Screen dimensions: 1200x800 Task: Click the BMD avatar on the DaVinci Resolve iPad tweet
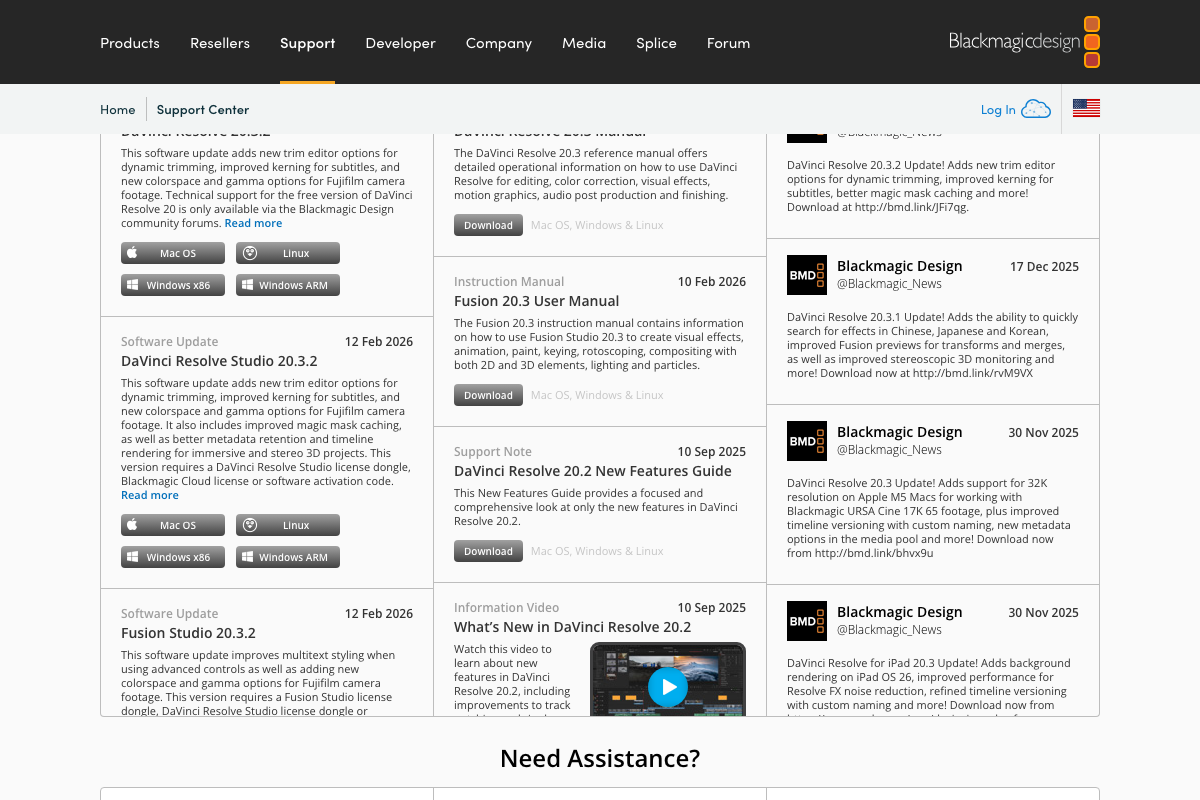pyautogui.click(x=806, y=621)
